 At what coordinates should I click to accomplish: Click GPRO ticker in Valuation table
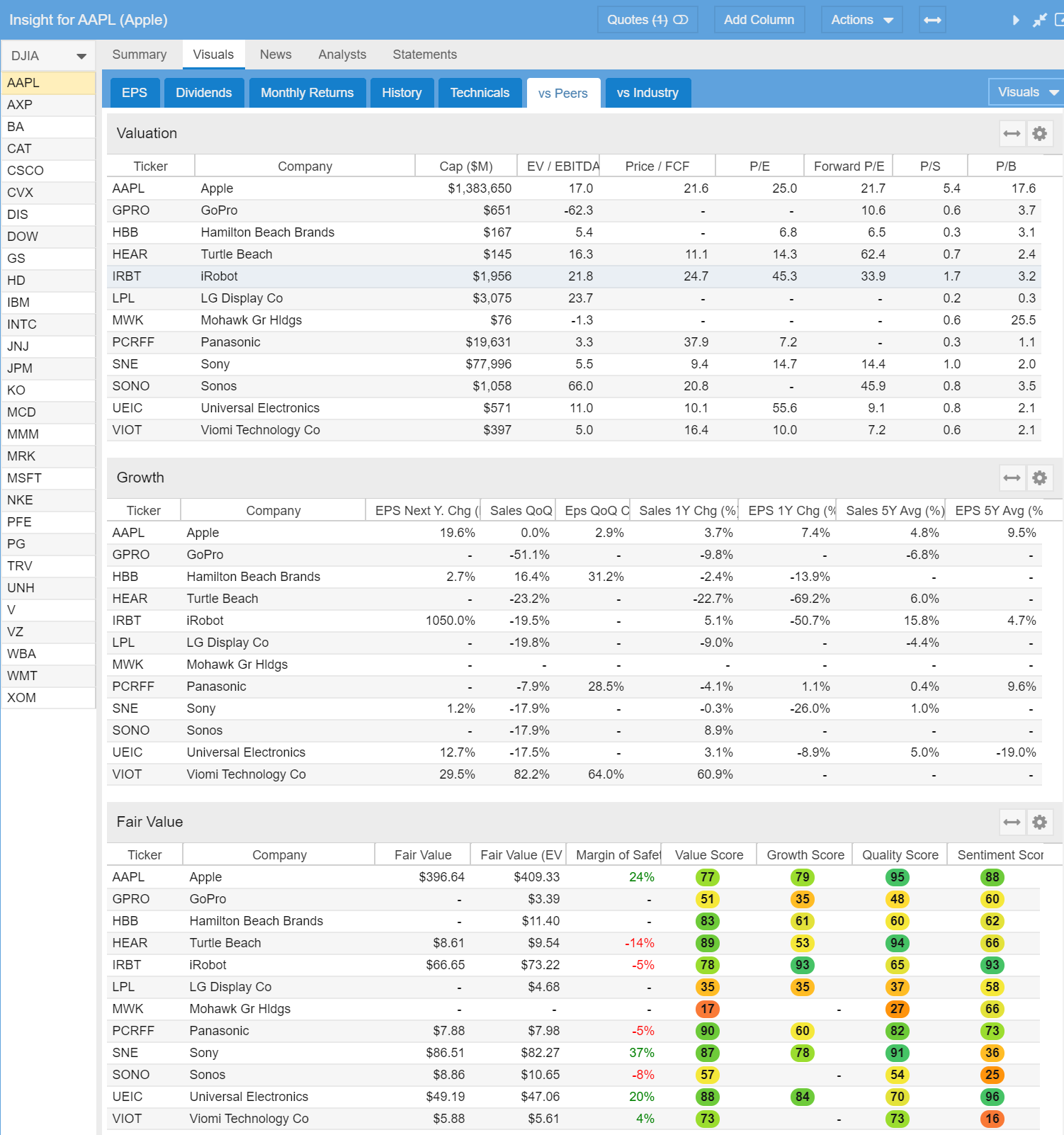tap(131, 210)
